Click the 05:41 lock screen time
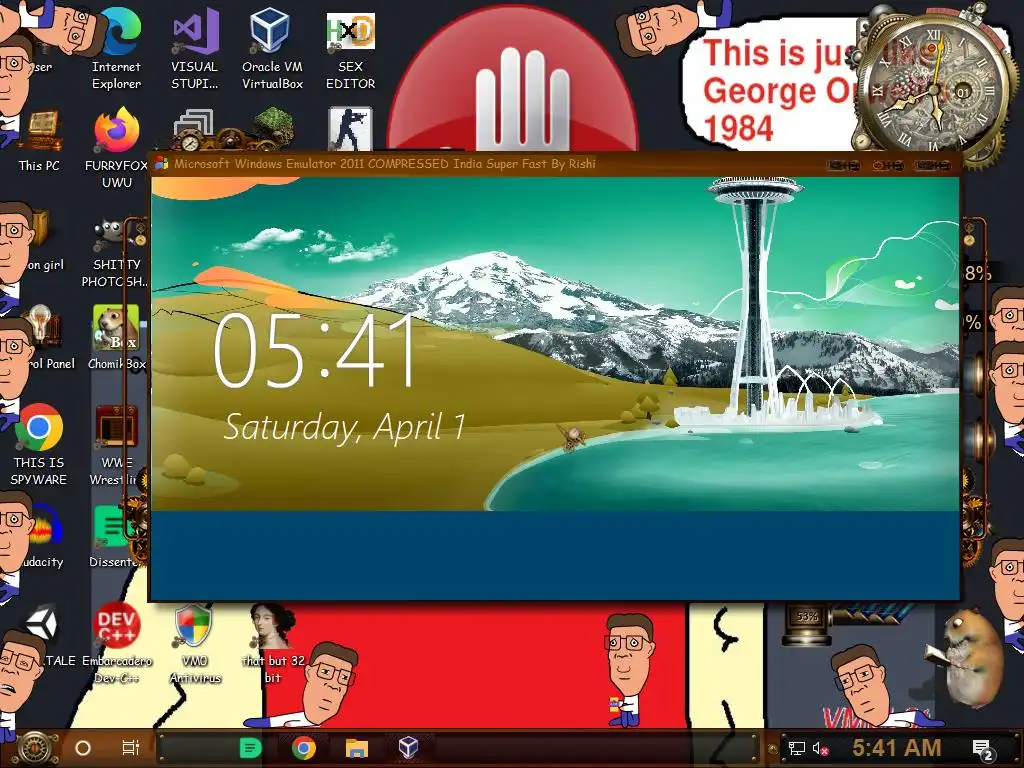Image resolution: width=1024 pixels, height=768 pixels. (x=315, y=351)
